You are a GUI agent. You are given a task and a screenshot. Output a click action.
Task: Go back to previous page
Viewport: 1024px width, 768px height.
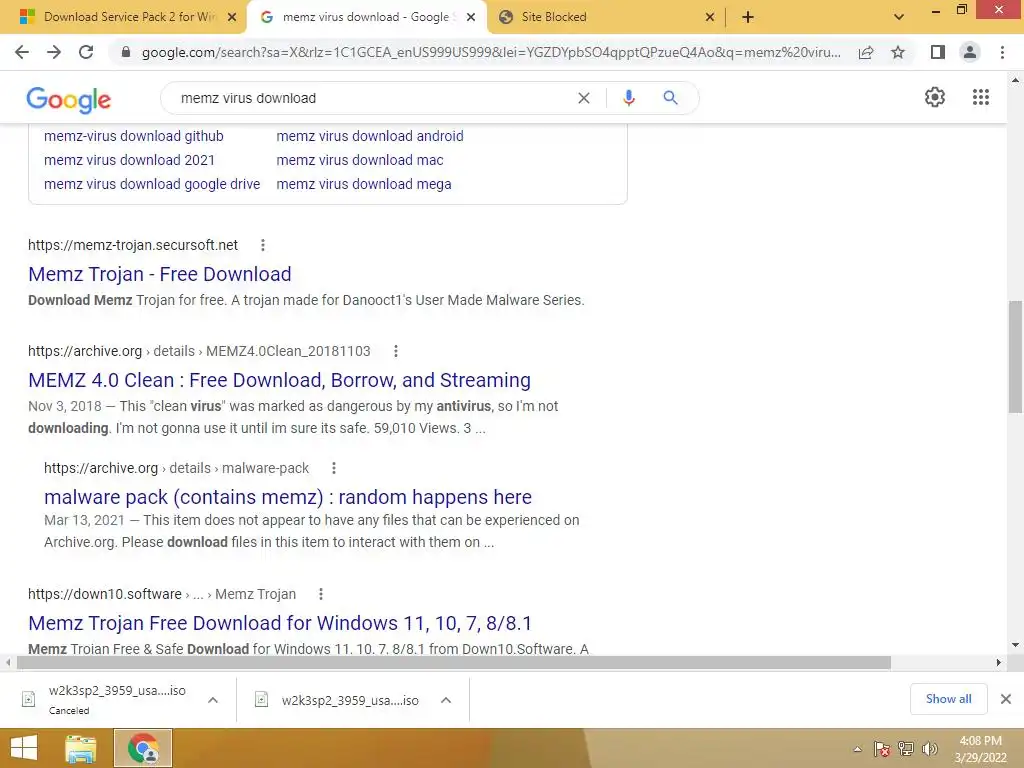(22, 52)
